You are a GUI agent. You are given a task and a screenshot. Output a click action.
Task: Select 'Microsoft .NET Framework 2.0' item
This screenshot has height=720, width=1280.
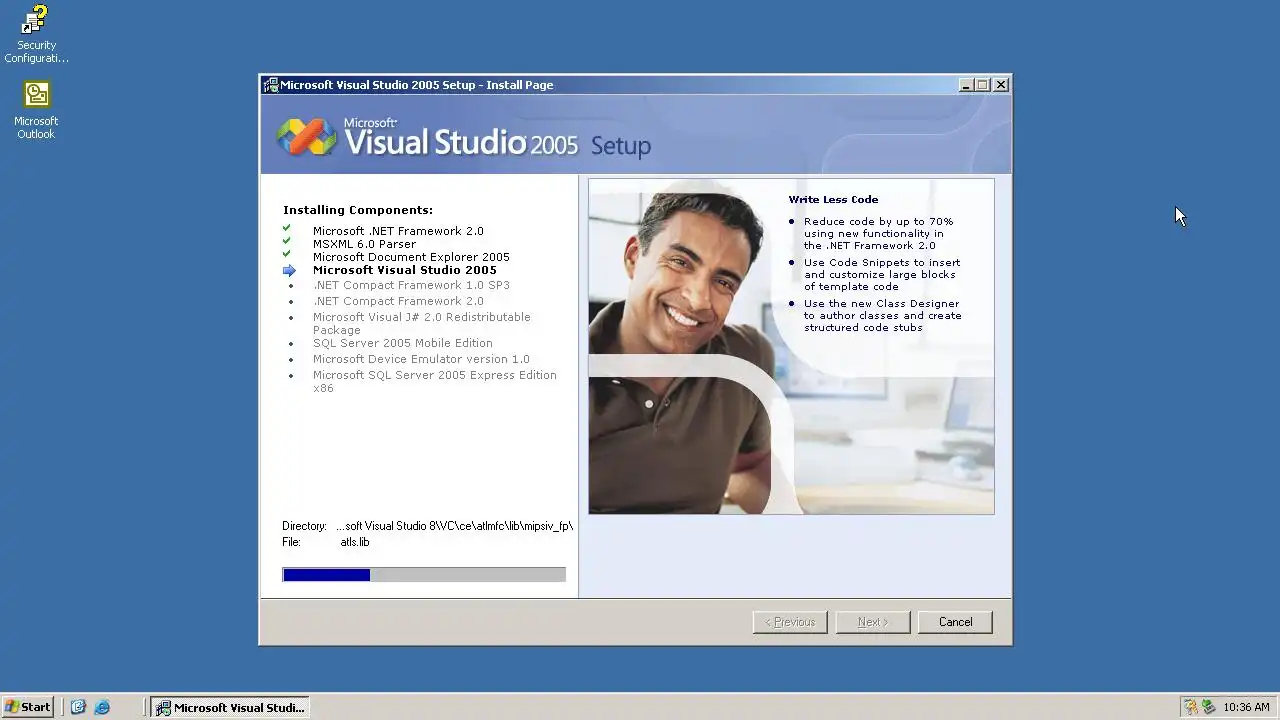coord(398,231)
